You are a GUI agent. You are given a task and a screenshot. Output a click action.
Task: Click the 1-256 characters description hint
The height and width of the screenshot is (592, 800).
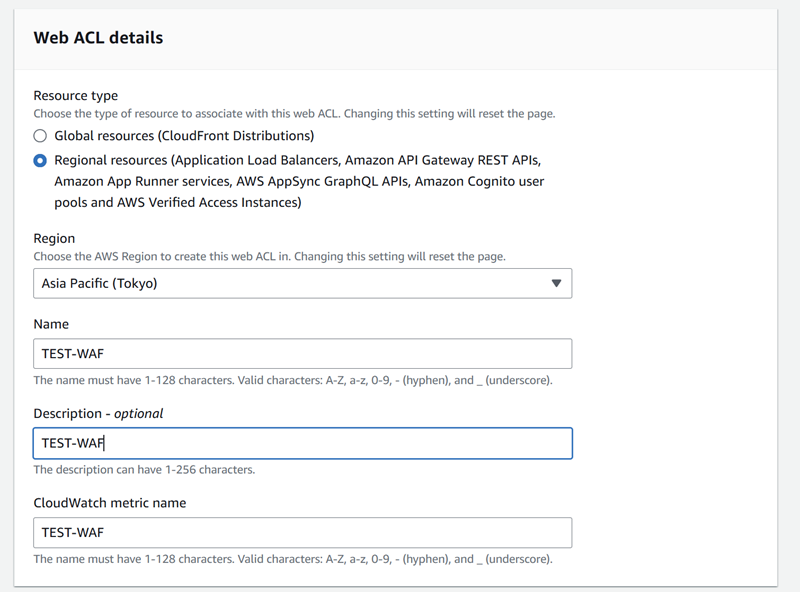pyautogui.click(x=144, y=470)
